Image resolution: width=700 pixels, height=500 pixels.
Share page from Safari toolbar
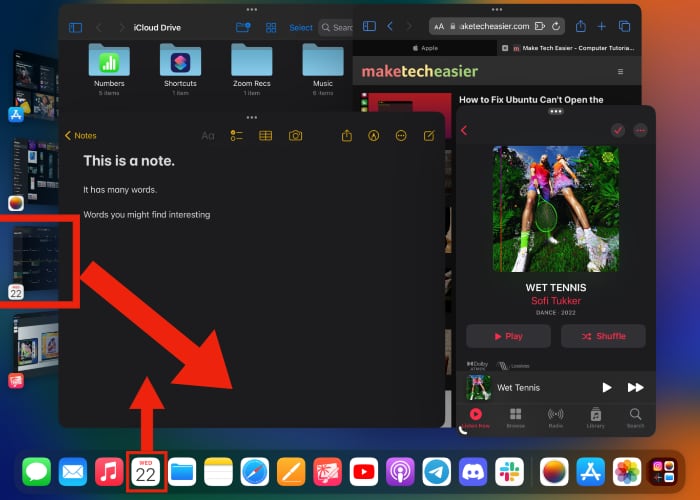pyautogui.click(x=580, y=26)
